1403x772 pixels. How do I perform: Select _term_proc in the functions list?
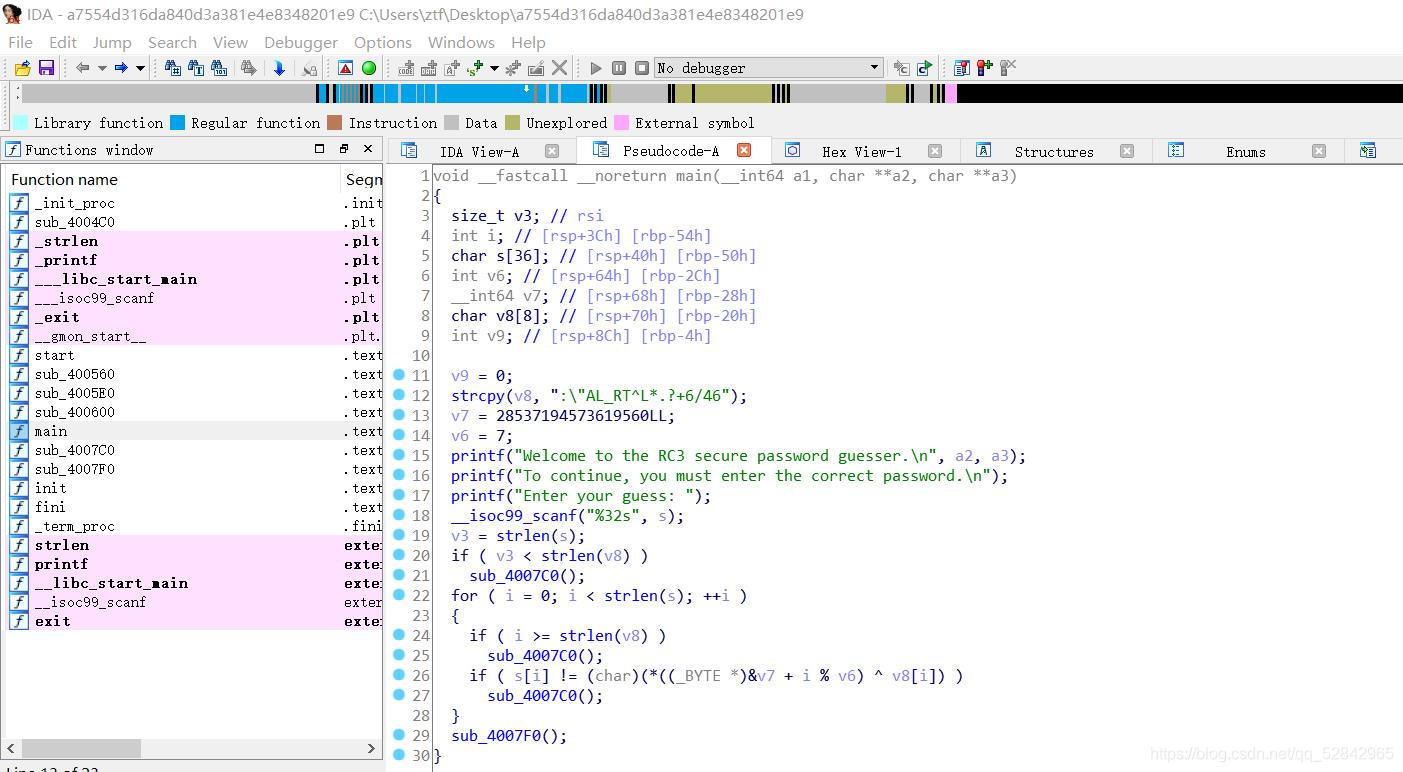click(x=194, y=526)
